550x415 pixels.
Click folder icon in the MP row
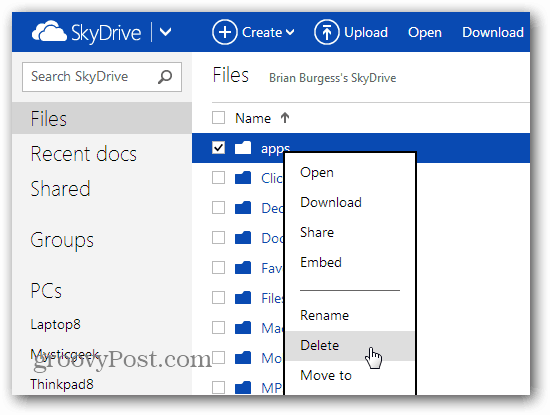pyautogui.click(x=243, y=387)
